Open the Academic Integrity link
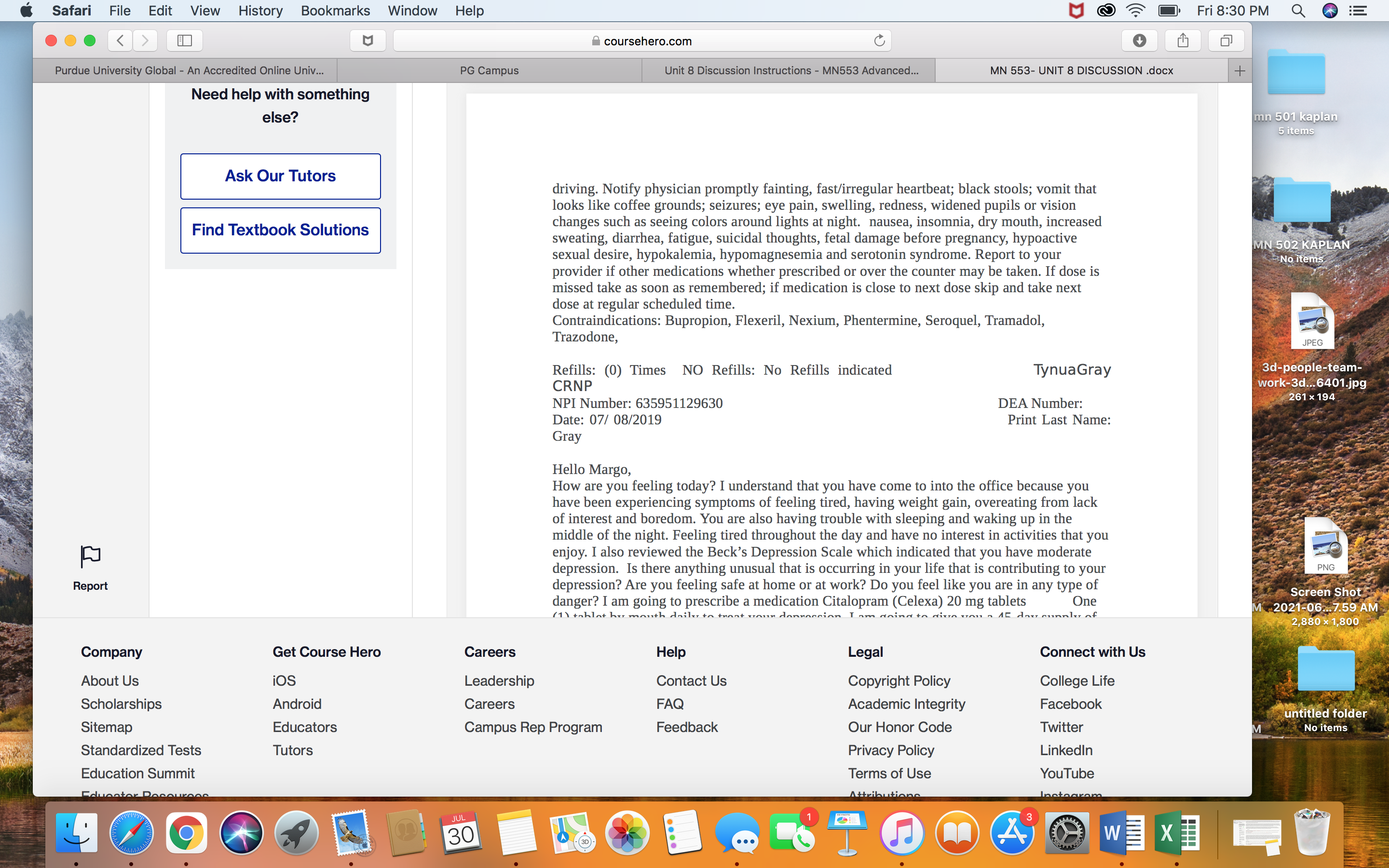1389x868 pixels. point(906,704)
